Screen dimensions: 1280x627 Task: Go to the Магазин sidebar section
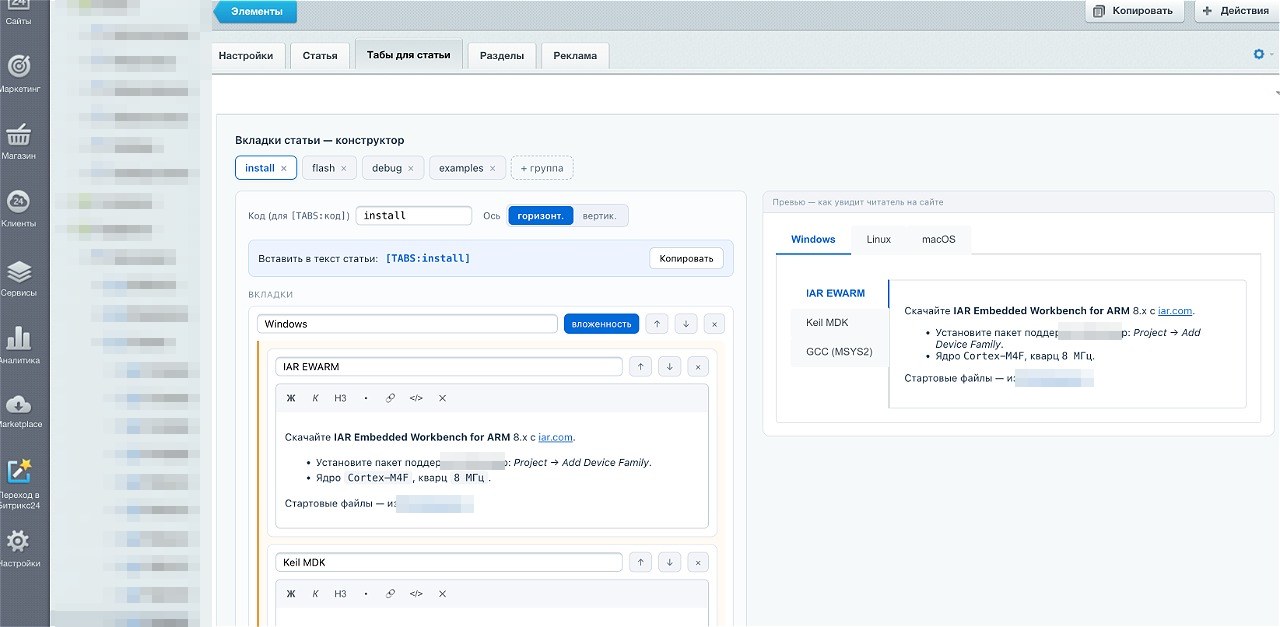tap(18, 141)
